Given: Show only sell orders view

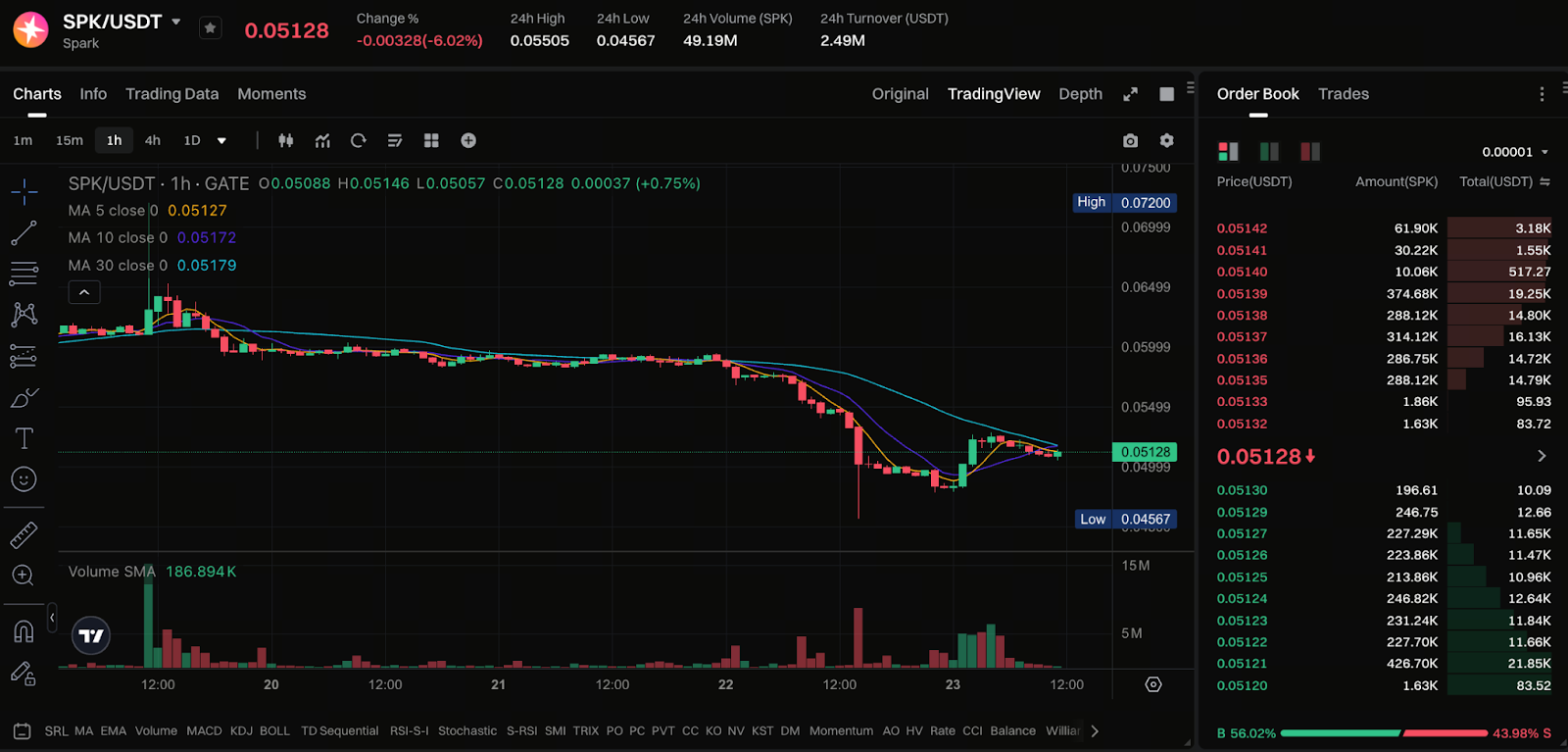Looking at the screenshot, I should (1310, 151).
